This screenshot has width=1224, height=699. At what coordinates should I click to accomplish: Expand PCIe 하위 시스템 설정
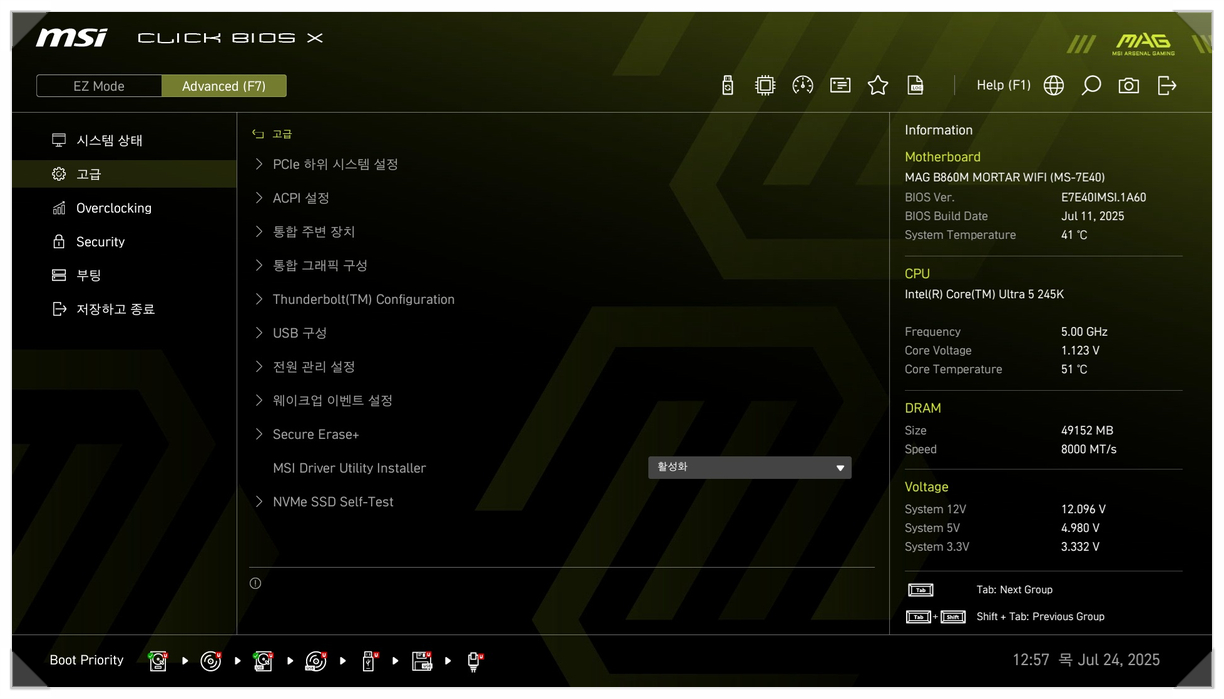tap(335, 164)
